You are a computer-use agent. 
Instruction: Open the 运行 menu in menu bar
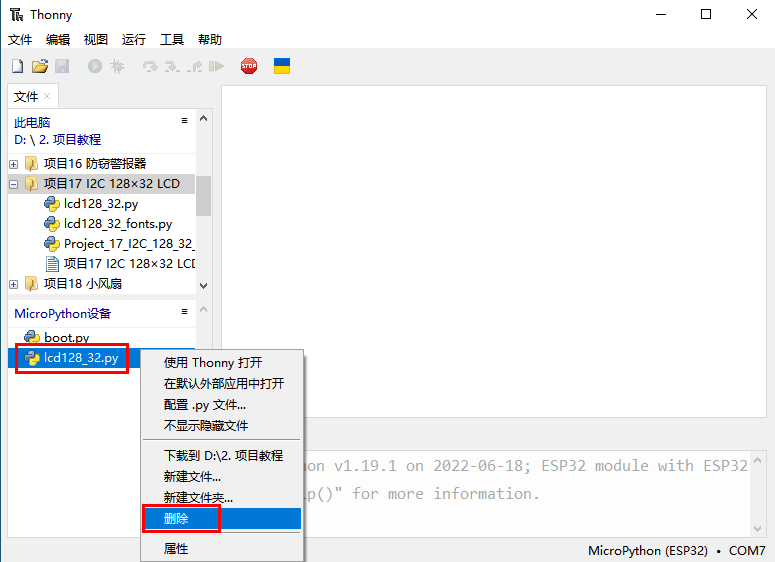(133, 40)
